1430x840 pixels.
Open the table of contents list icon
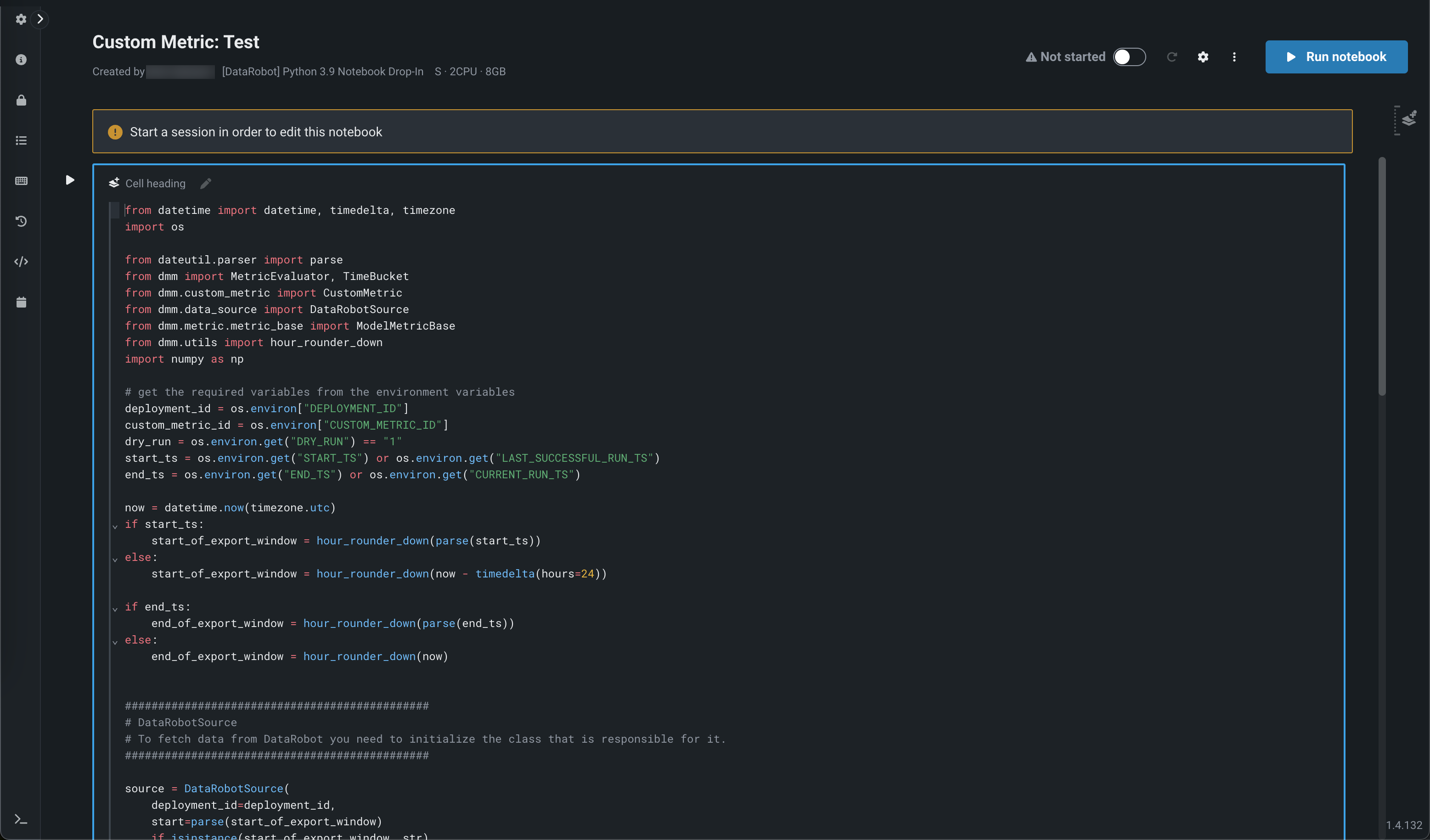[21, 140]
